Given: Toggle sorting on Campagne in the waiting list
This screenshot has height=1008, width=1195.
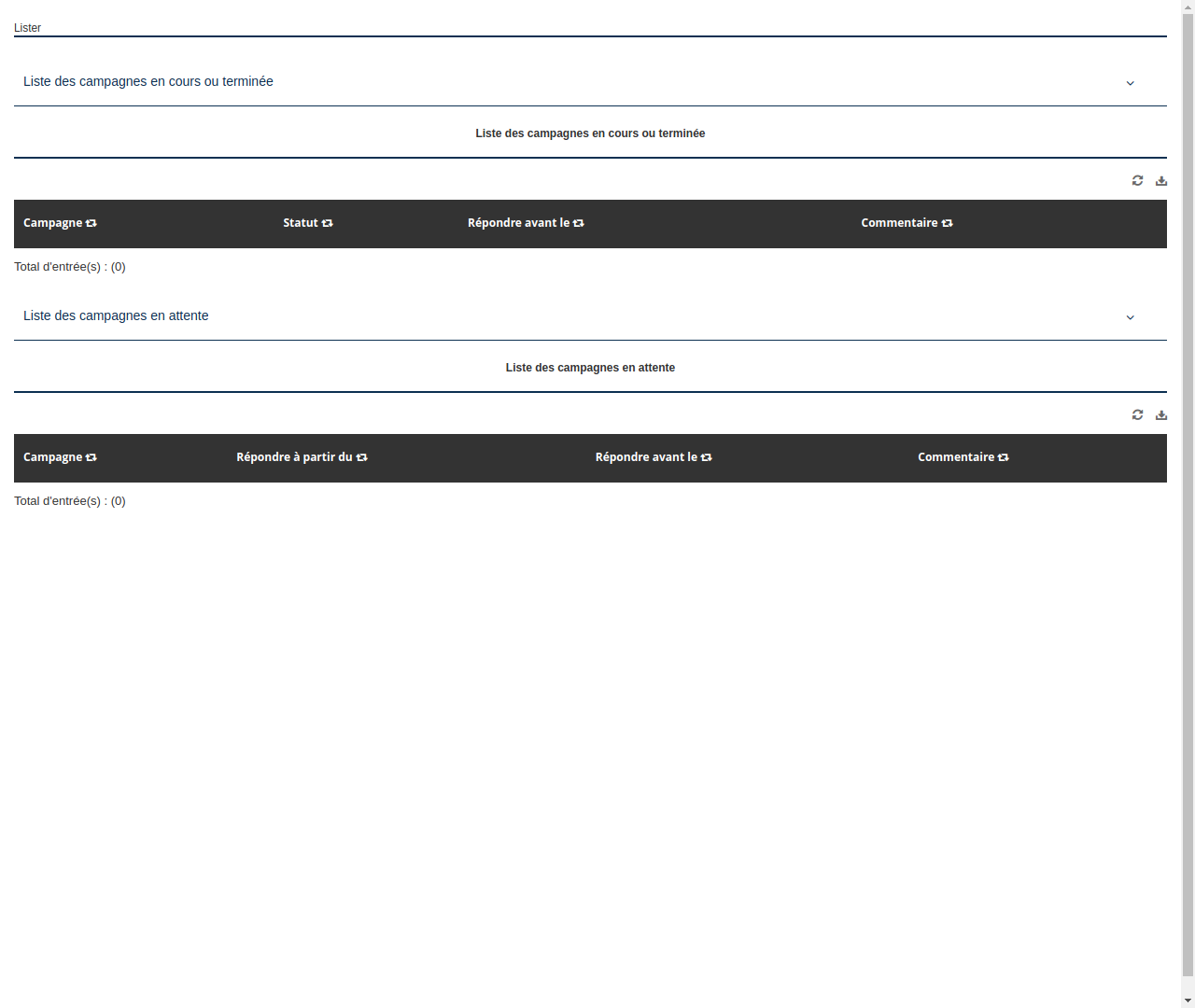Looking at the screenshot, I should (x=91, y=457).
